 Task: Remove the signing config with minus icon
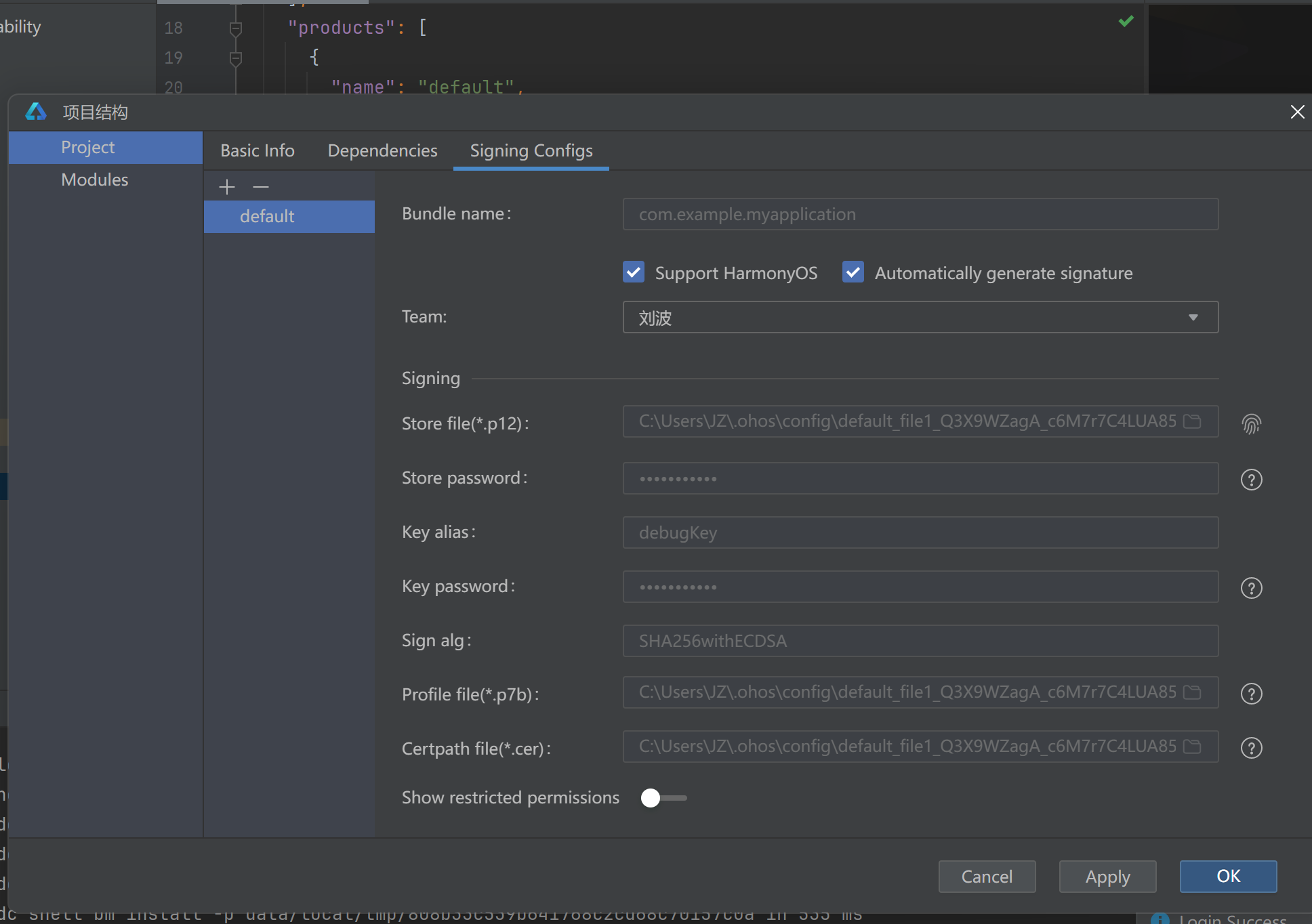point(261,187)
